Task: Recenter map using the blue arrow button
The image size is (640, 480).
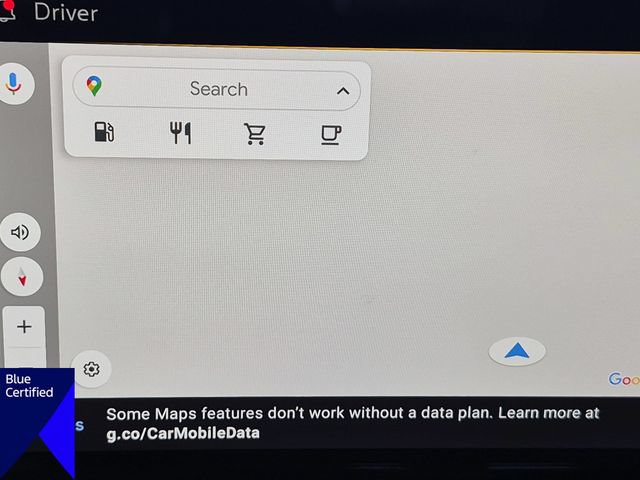Action: click(517, 351)
